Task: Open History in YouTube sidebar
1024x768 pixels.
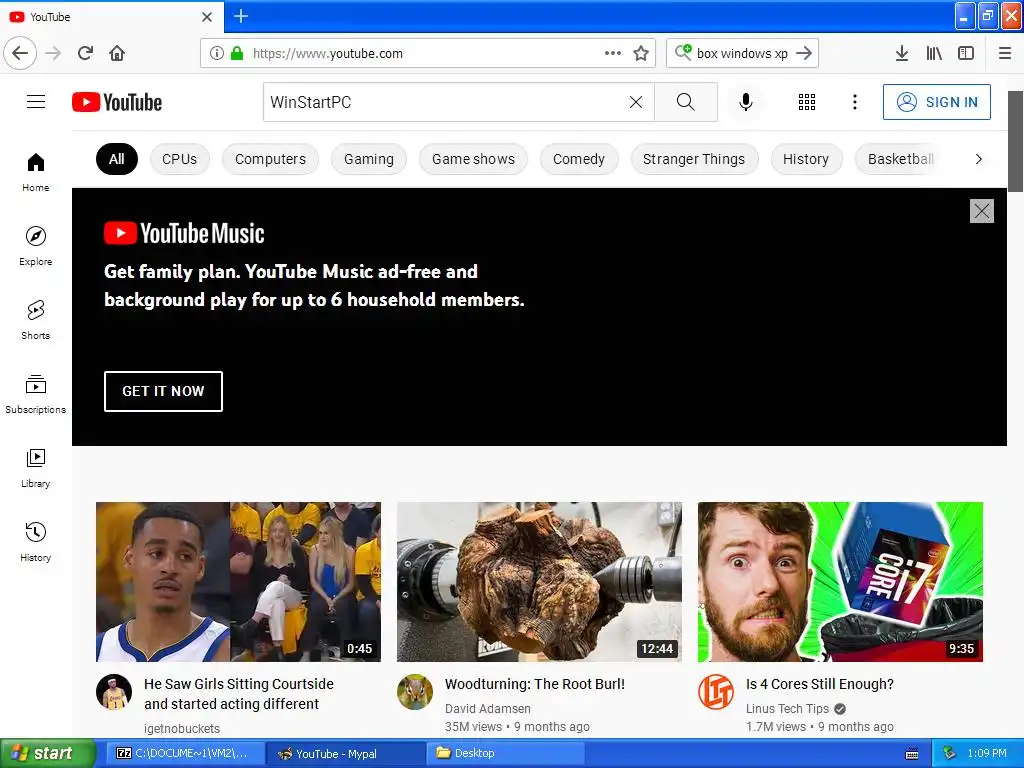Action: tap(35, 542)
